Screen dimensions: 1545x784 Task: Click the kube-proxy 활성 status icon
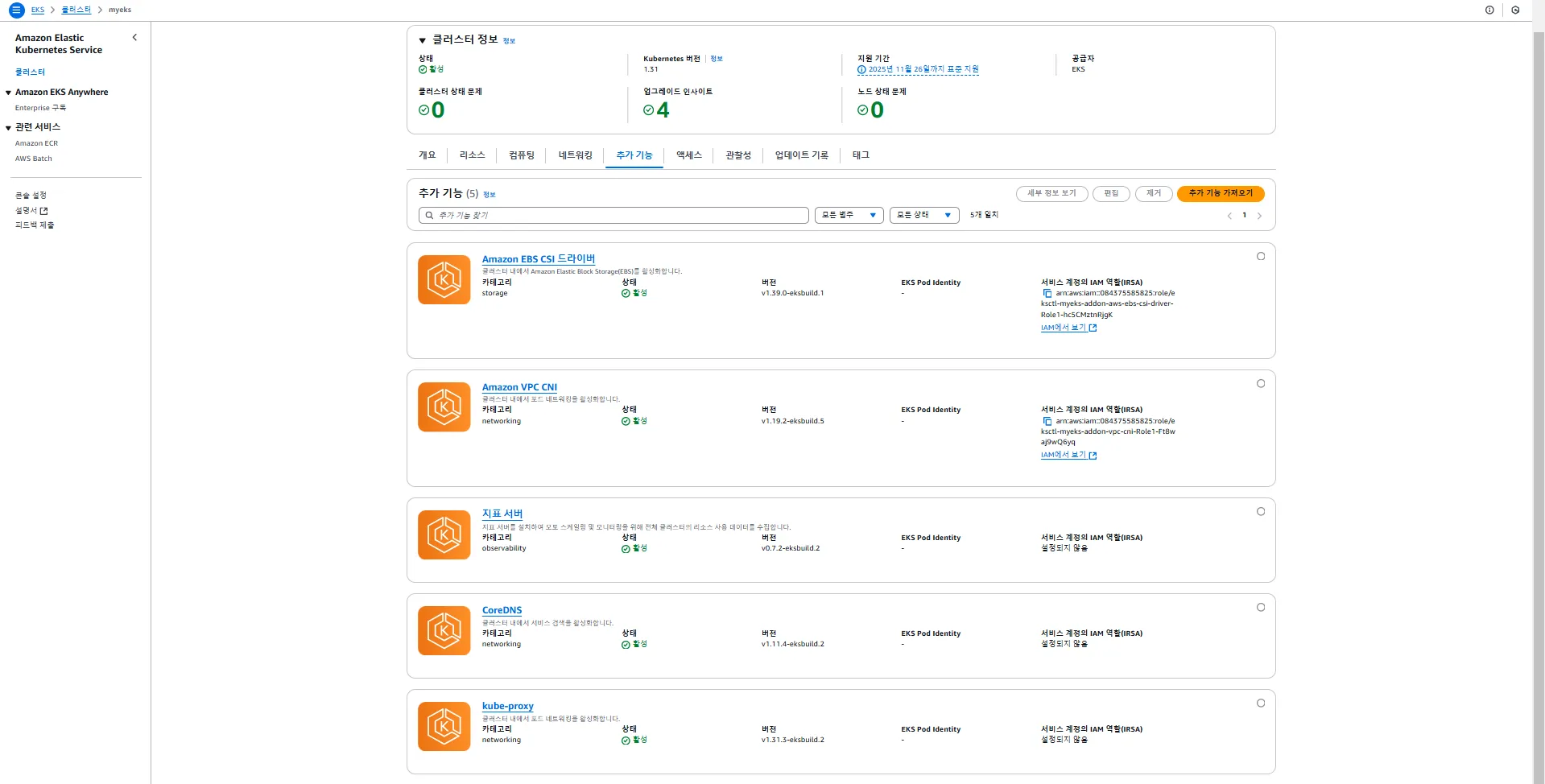626,741
